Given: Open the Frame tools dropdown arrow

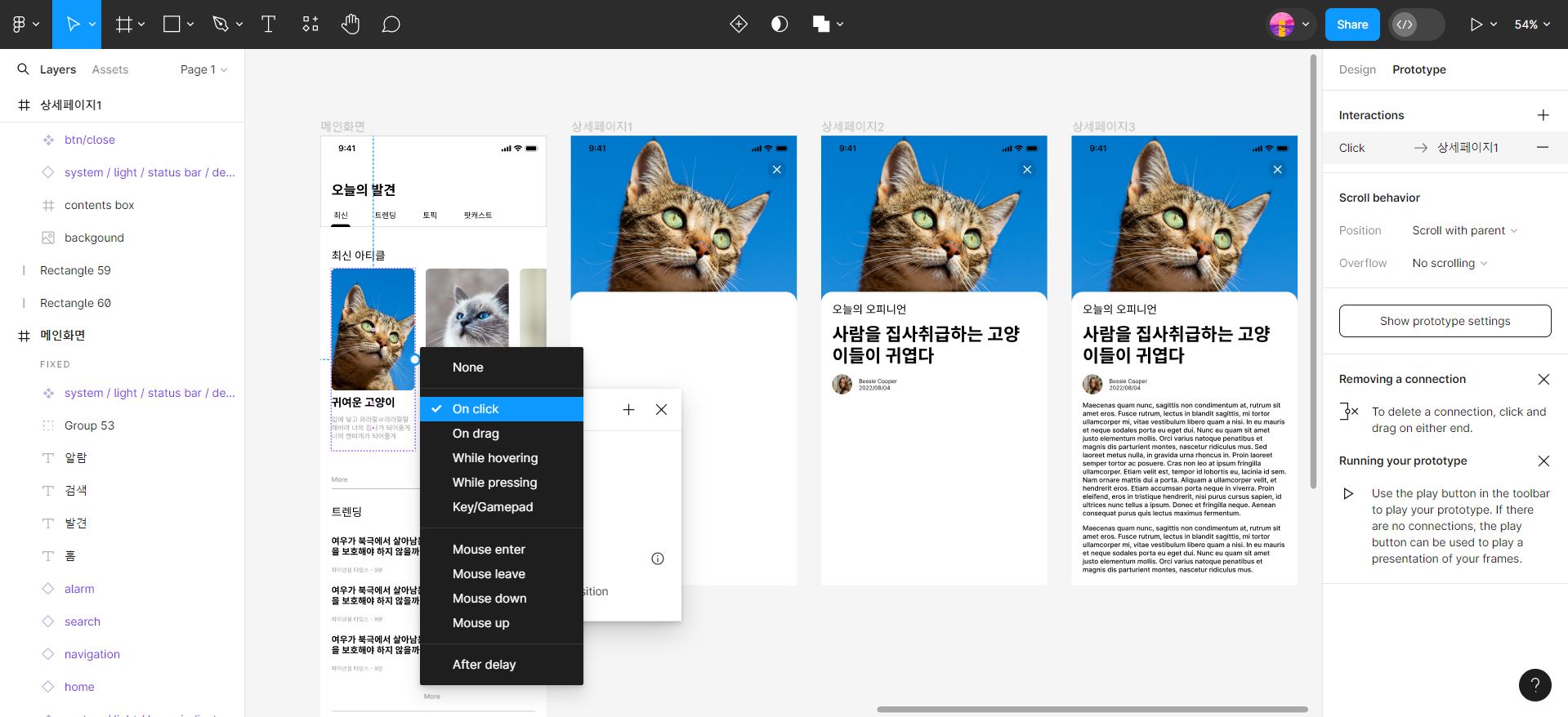Looking at the screenshot, I should [x=141, y=24].
